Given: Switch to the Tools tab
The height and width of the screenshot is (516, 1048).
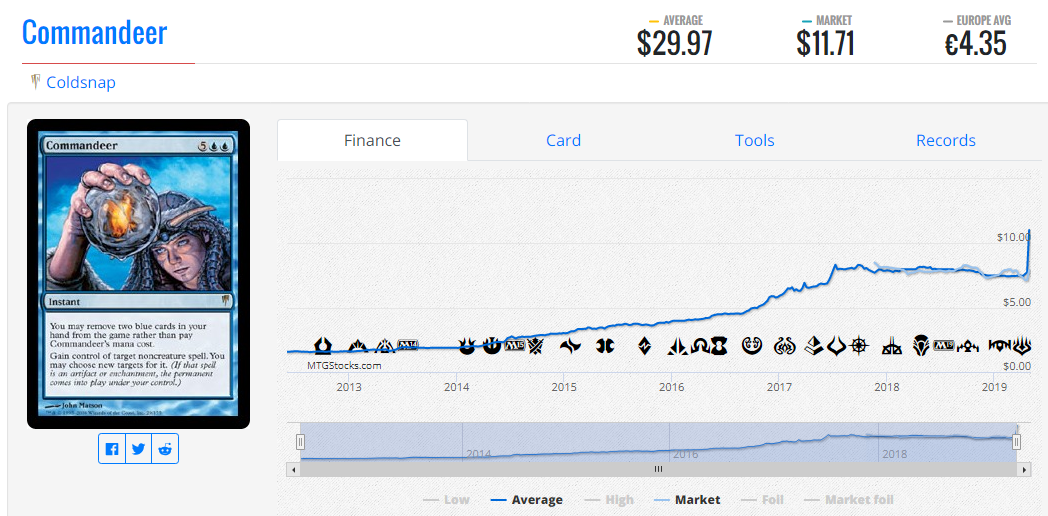Looking at the screenshot, I should [x=755, y=140].
